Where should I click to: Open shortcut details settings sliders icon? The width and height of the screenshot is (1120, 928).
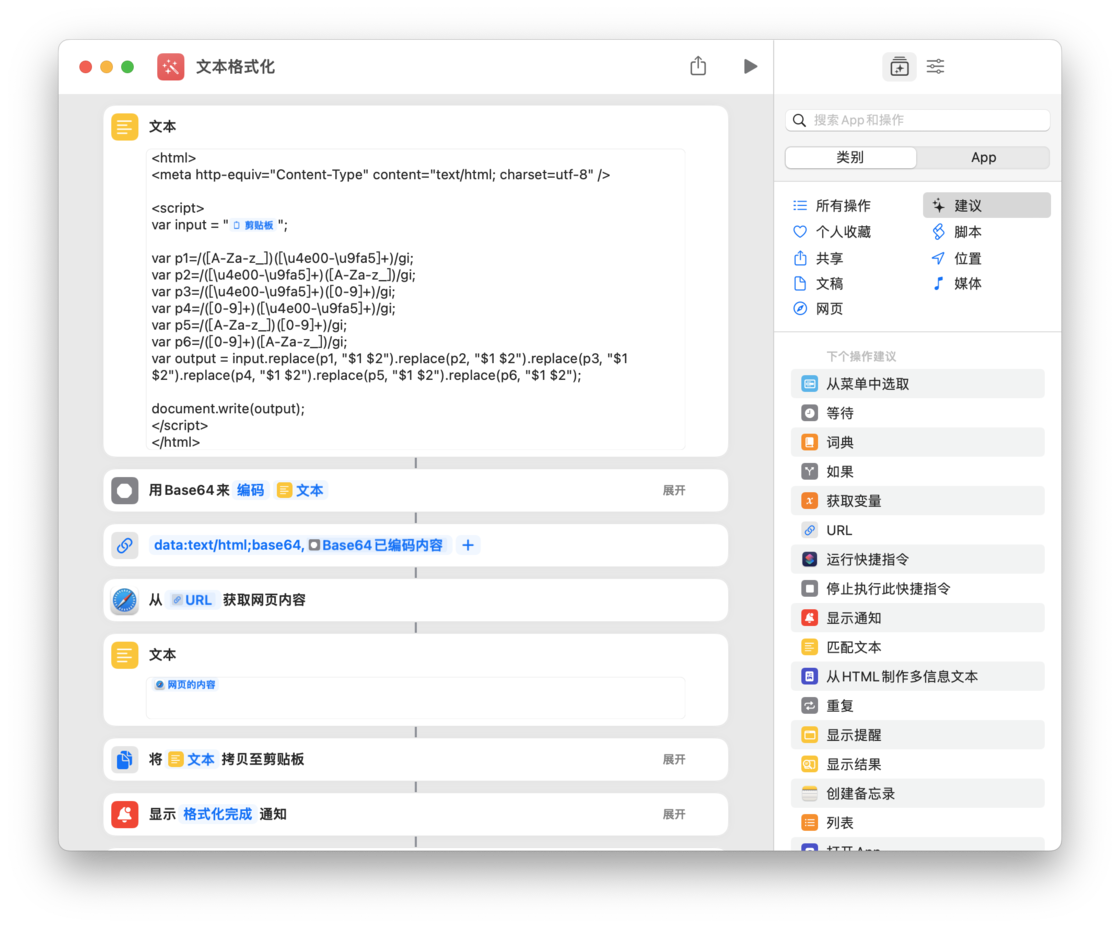click(935, 67)
